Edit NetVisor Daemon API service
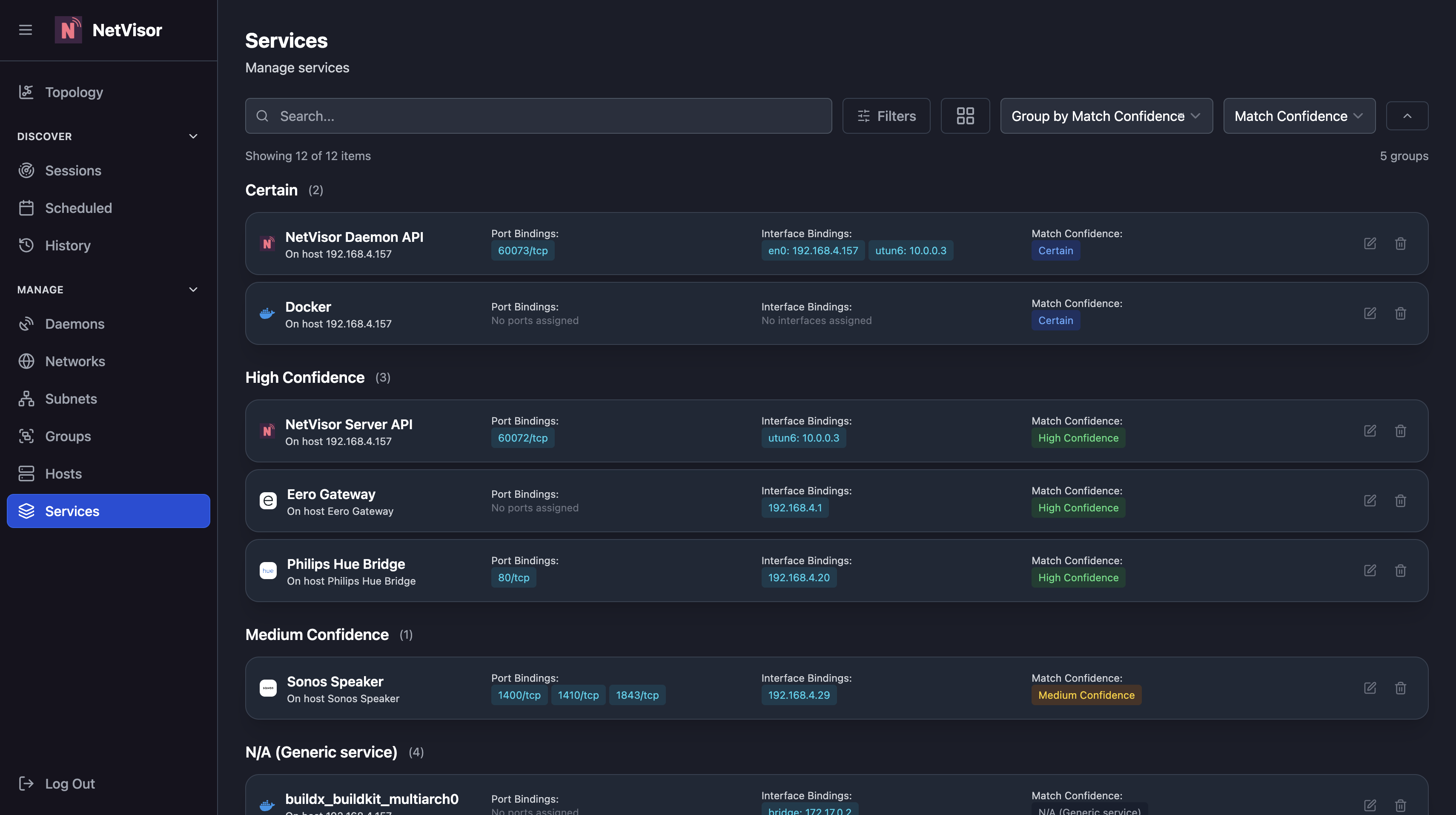This screenshot has width=1456, height=815. [x=1370, y=244]
